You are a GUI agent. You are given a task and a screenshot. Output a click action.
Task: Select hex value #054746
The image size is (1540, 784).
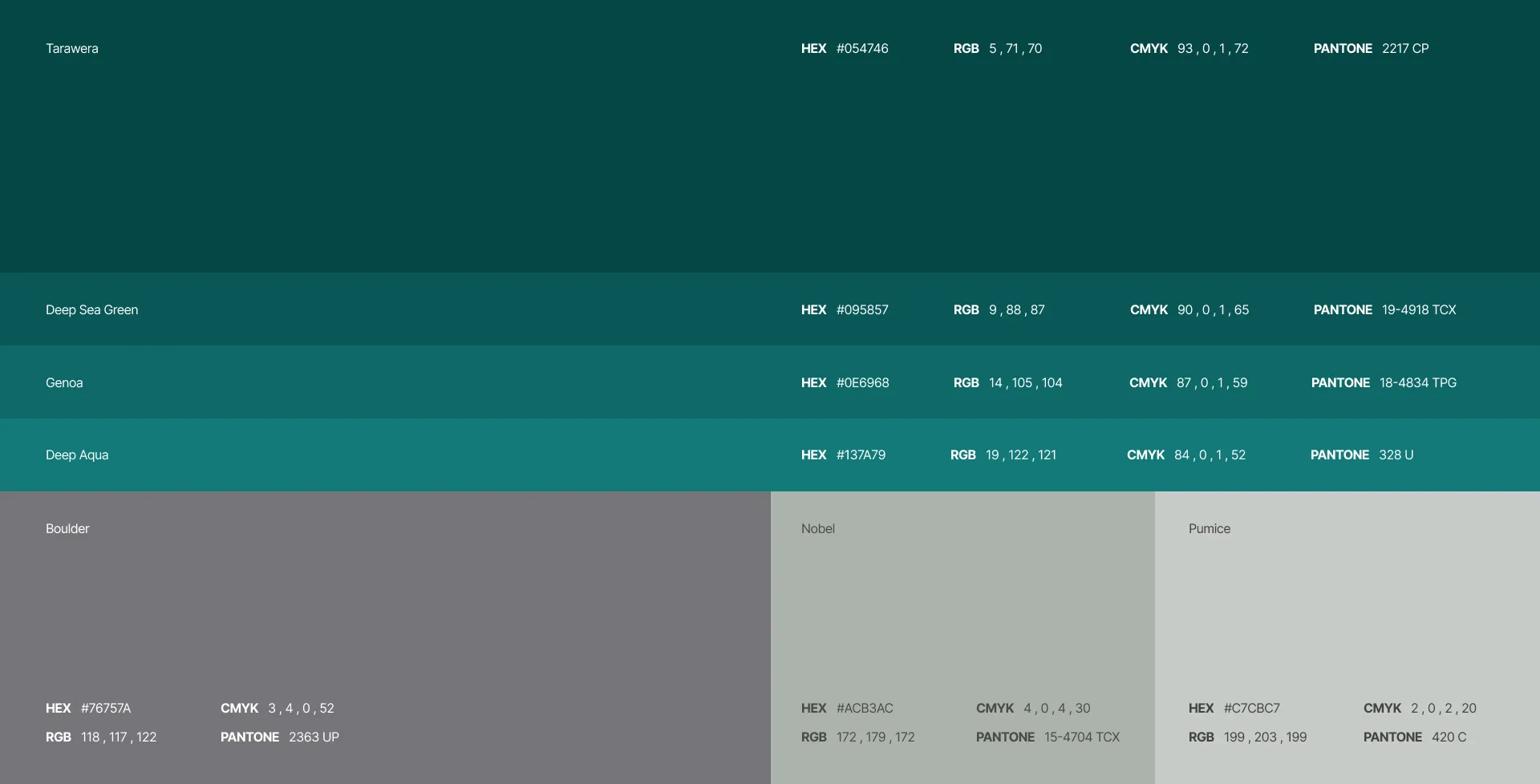tap(862, 48)
